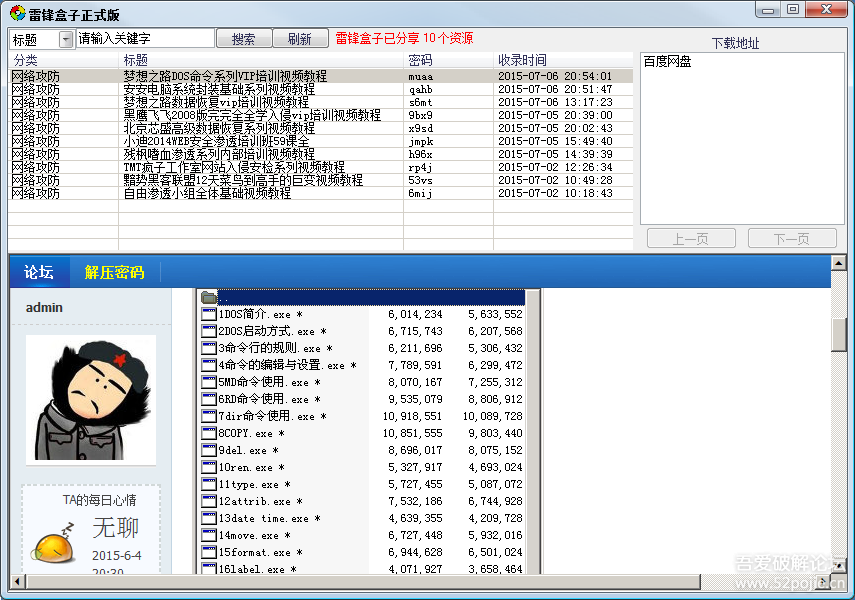Click the keyword search input field
The width and height of the screenshot is (855, 600).
[144, 39]
